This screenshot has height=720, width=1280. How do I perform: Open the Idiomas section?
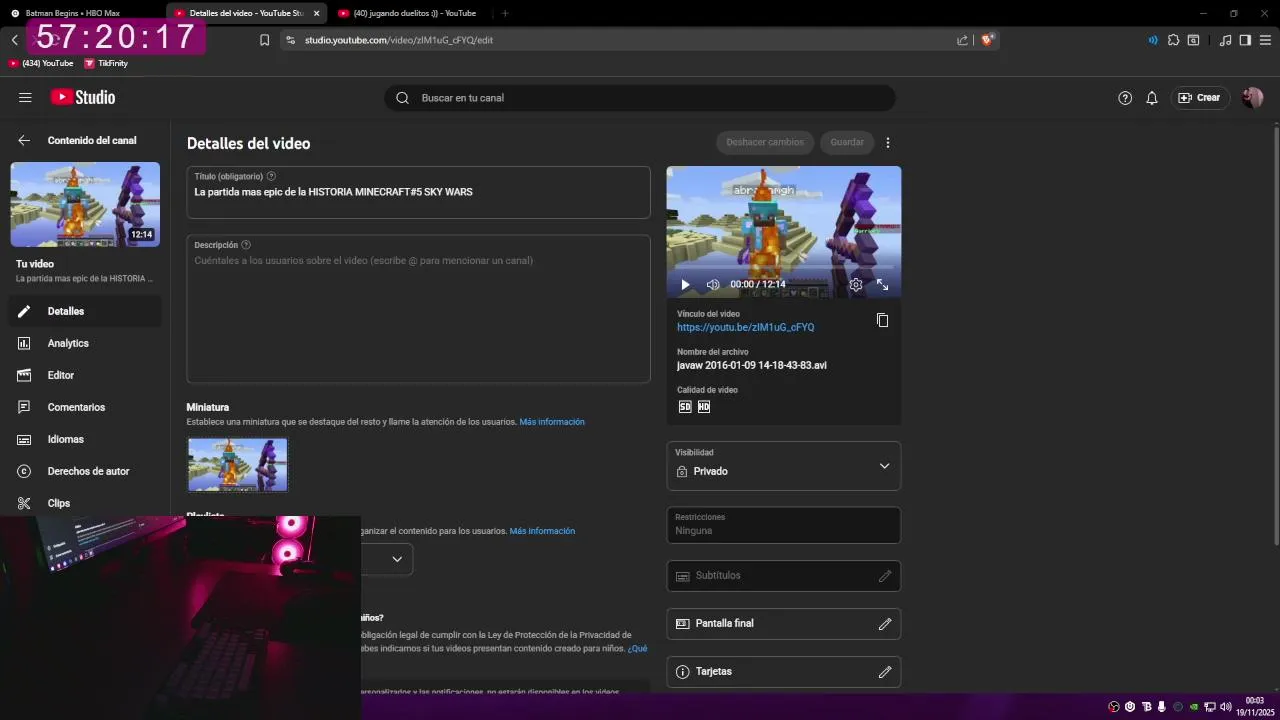(x=85, y=439)
